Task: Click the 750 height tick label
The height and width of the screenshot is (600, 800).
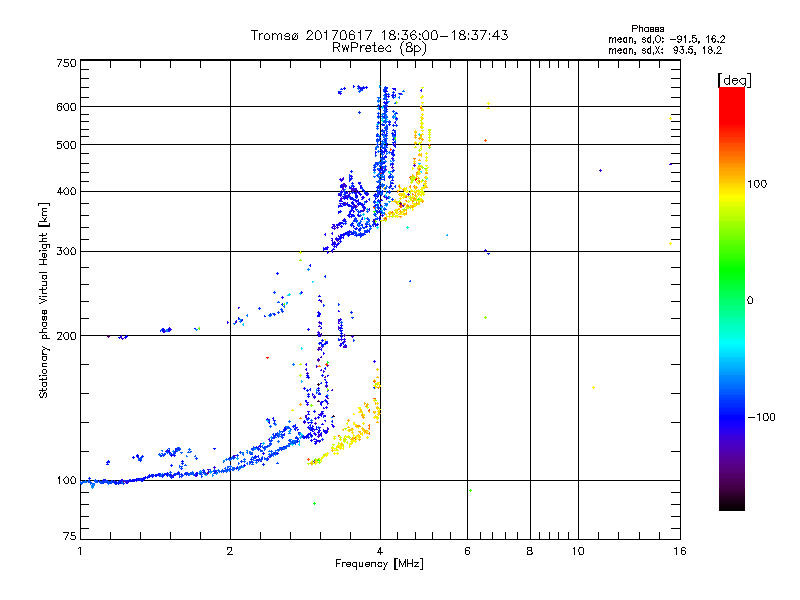Action: tap(66, 63)
